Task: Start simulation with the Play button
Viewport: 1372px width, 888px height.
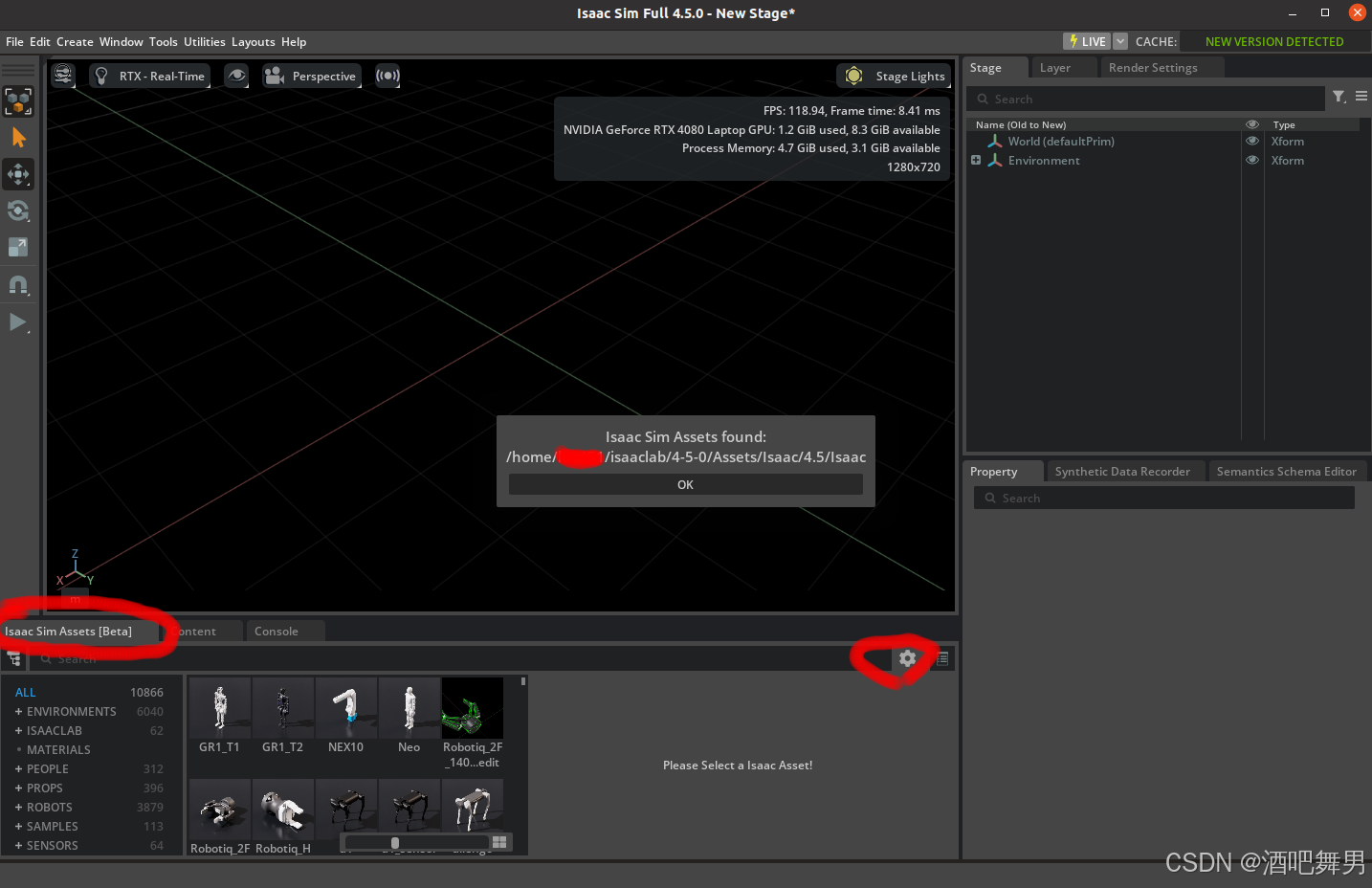Action: tap(18, 322)
